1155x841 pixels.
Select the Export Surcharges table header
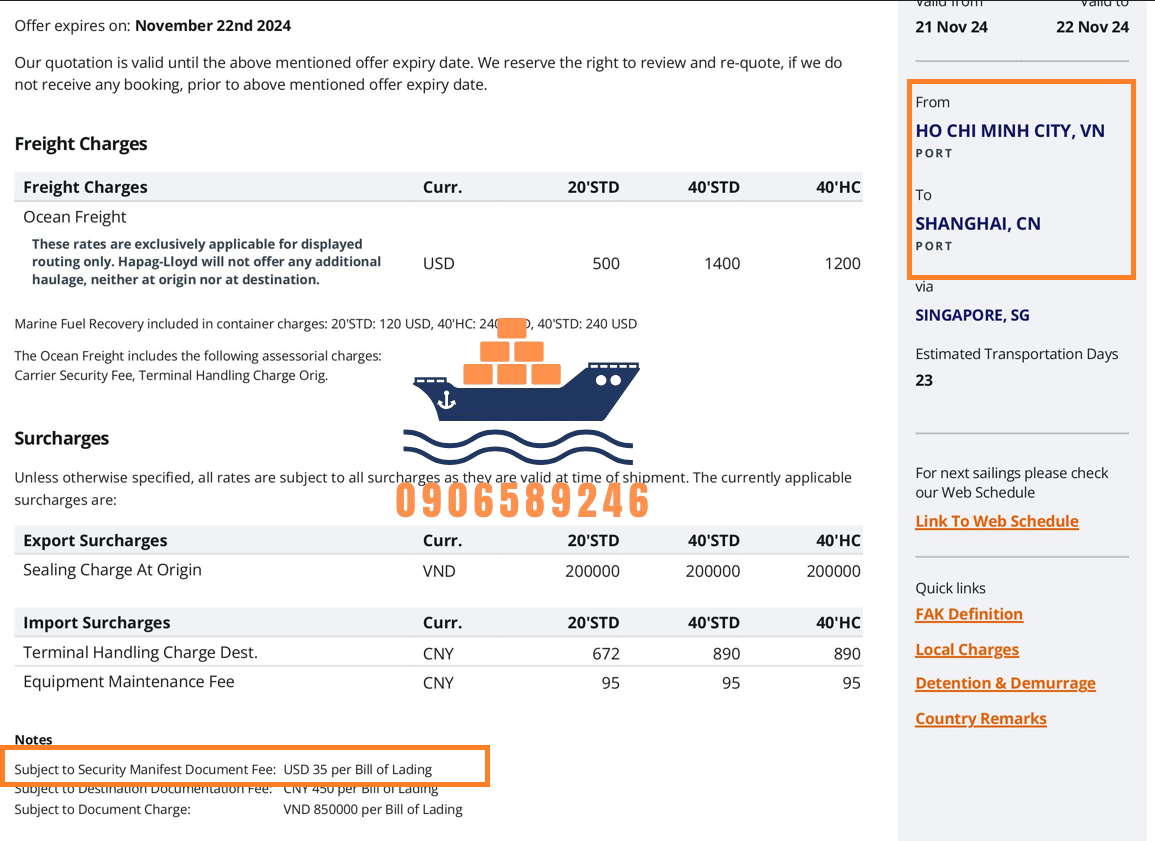coord(95,541)
